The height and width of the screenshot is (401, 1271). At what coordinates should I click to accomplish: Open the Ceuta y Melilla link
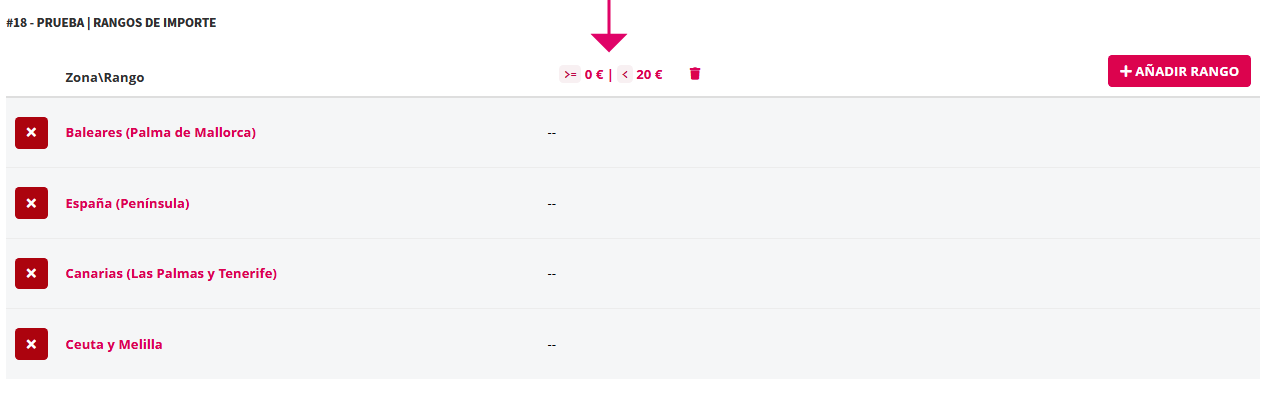coord(113,345)
